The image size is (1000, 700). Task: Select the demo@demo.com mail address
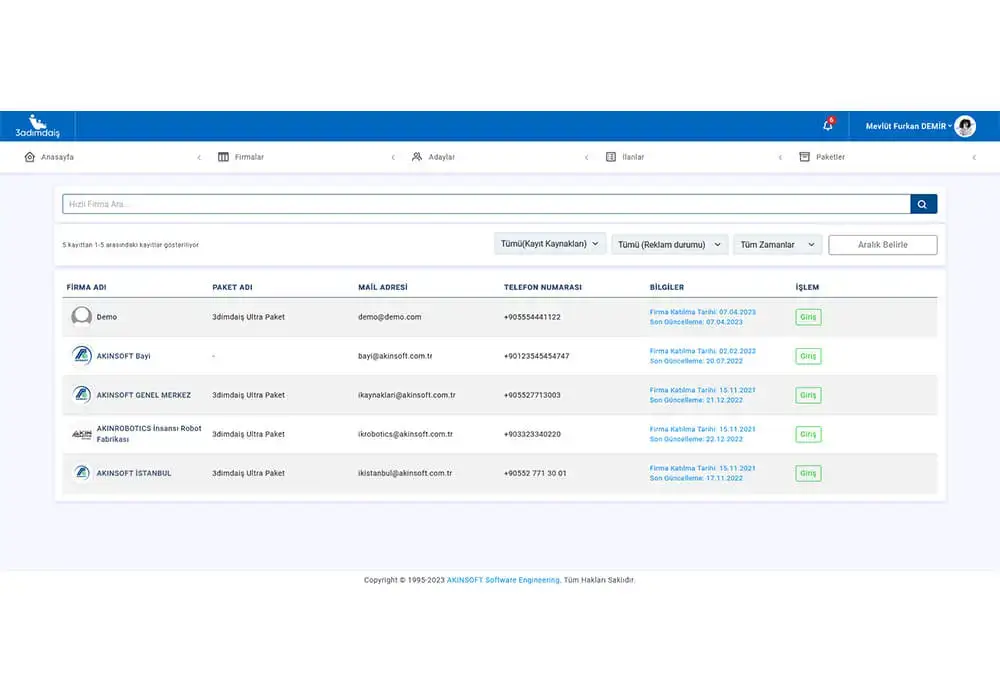pos(390,317)
